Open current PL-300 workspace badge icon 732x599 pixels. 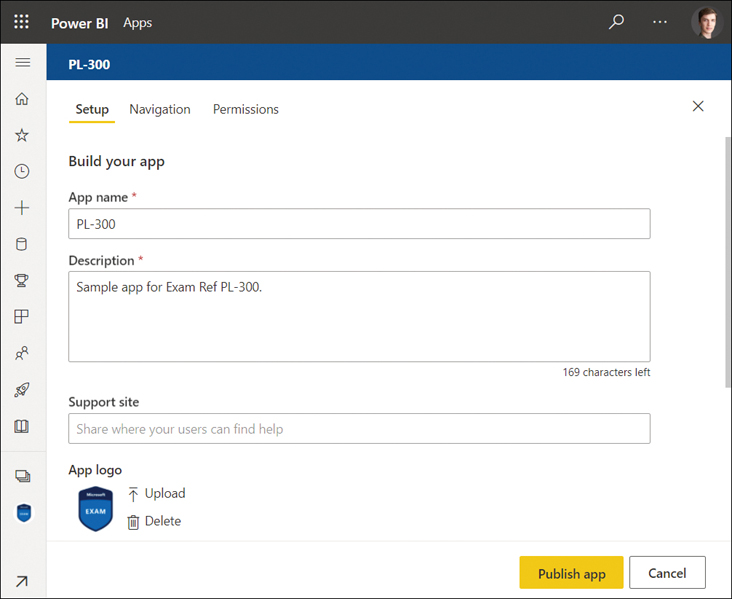coord(24,513)
